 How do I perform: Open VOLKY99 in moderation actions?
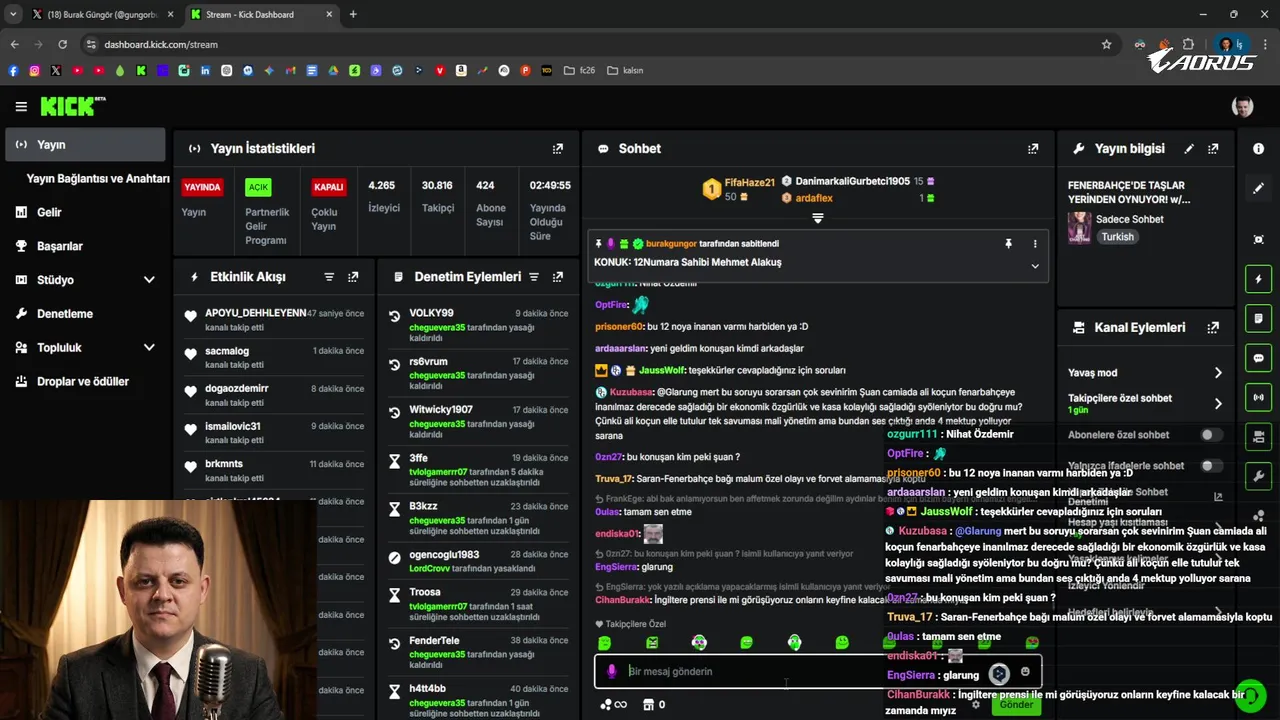[431, 313]
